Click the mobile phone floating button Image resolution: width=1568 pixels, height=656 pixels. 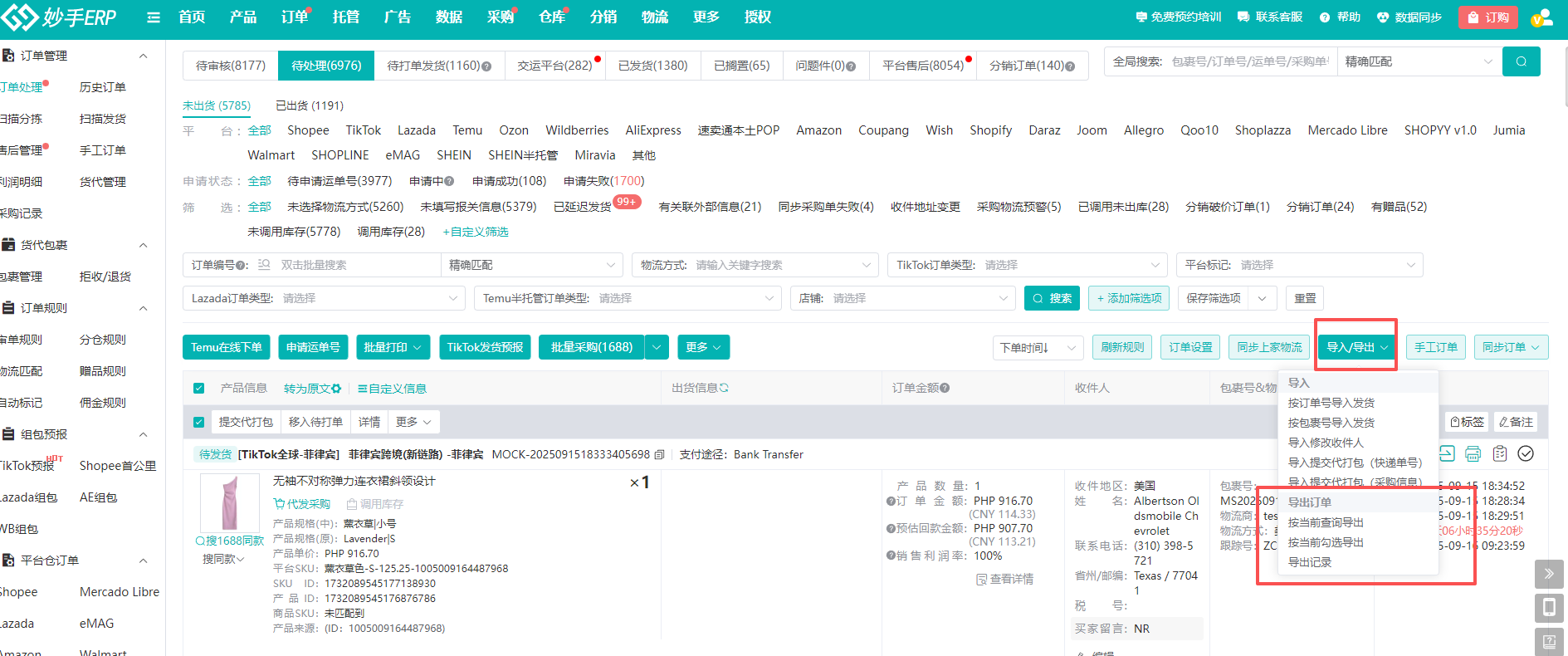(x=1549, y=608)
